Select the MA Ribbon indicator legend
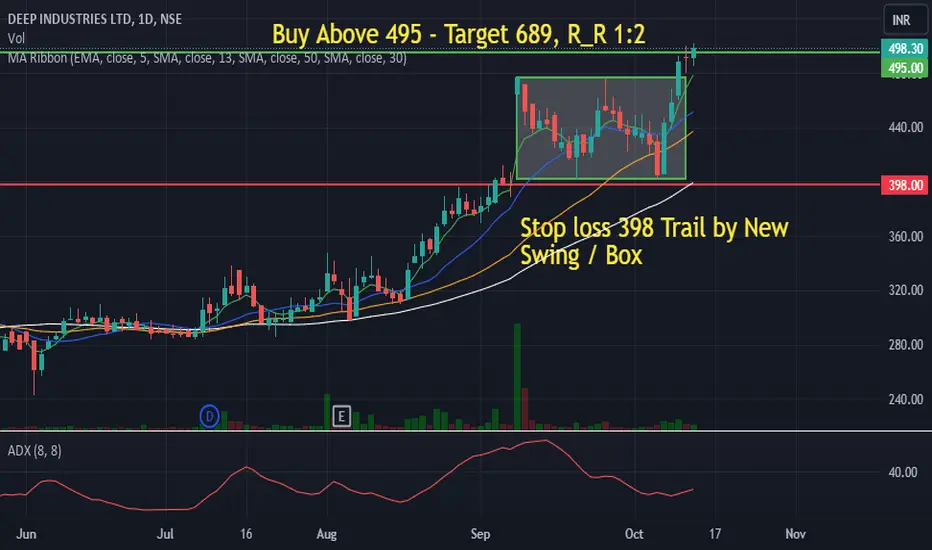This screenshot has width=932, height=550. click(x=207, y=58)
